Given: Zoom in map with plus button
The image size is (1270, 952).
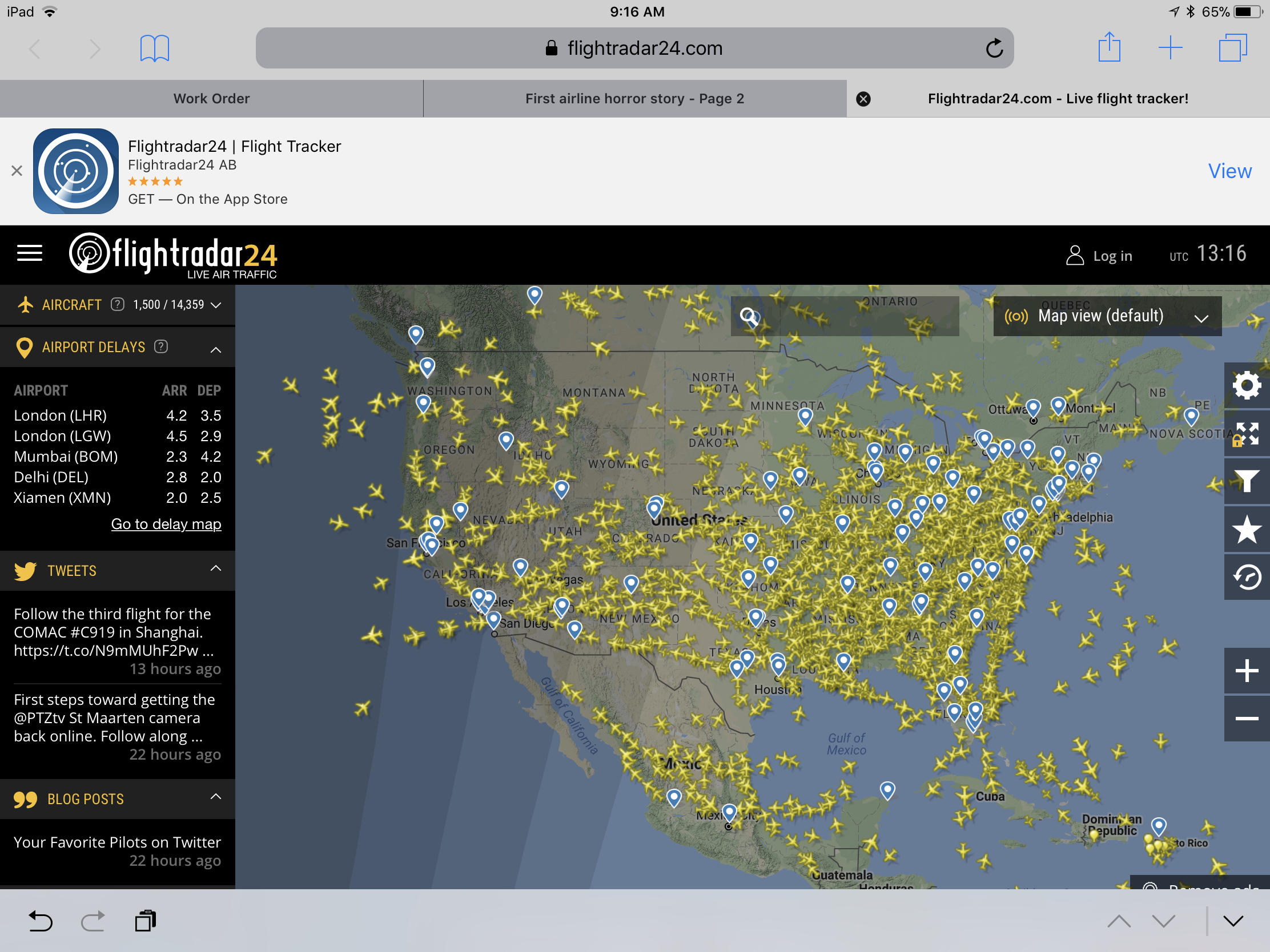Looking at the screenshot, I should pos(1246,670).
